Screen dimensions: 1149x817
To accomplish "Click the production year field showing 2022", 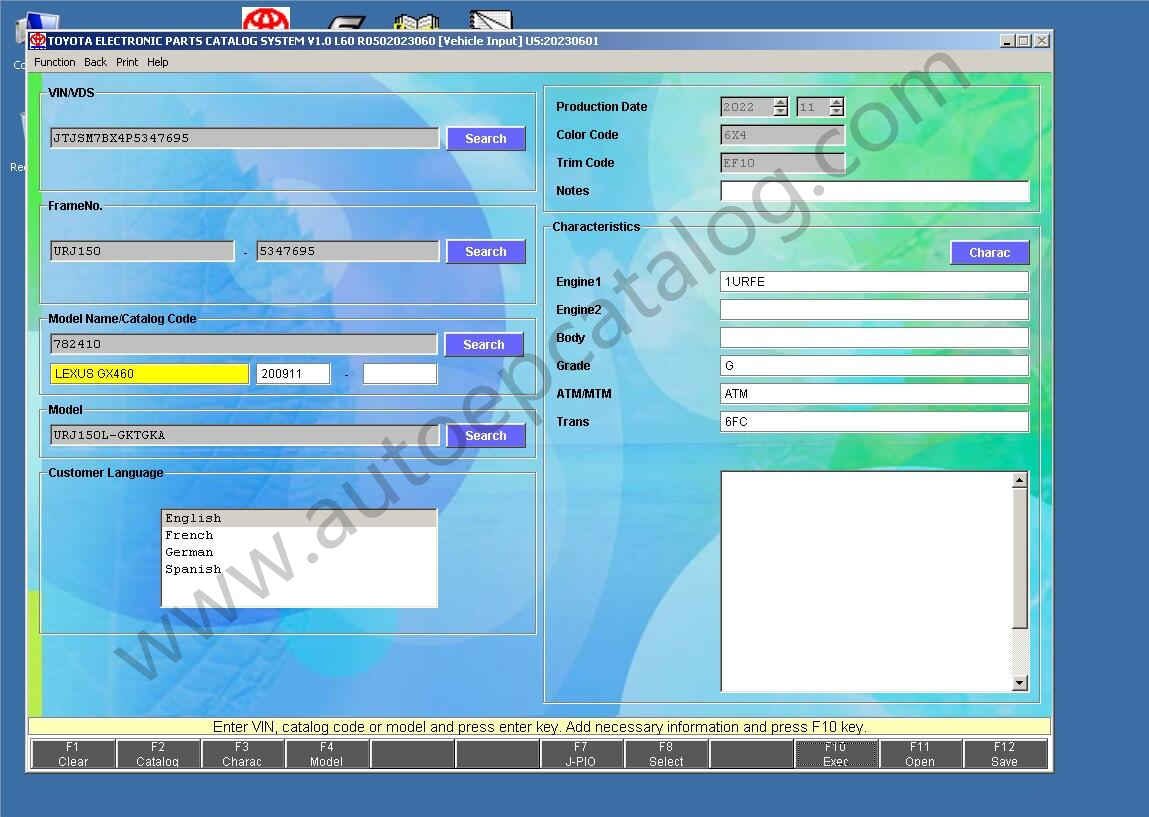I will (747, 107).
